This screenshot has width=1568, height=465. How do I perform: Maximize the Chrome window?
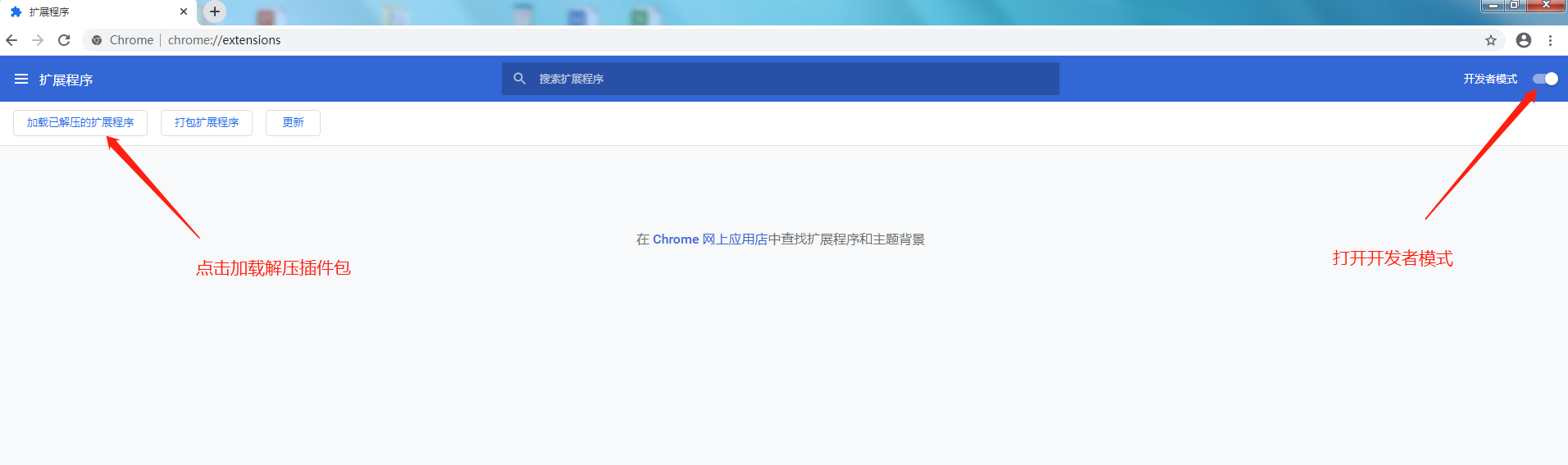(1515, 6)
